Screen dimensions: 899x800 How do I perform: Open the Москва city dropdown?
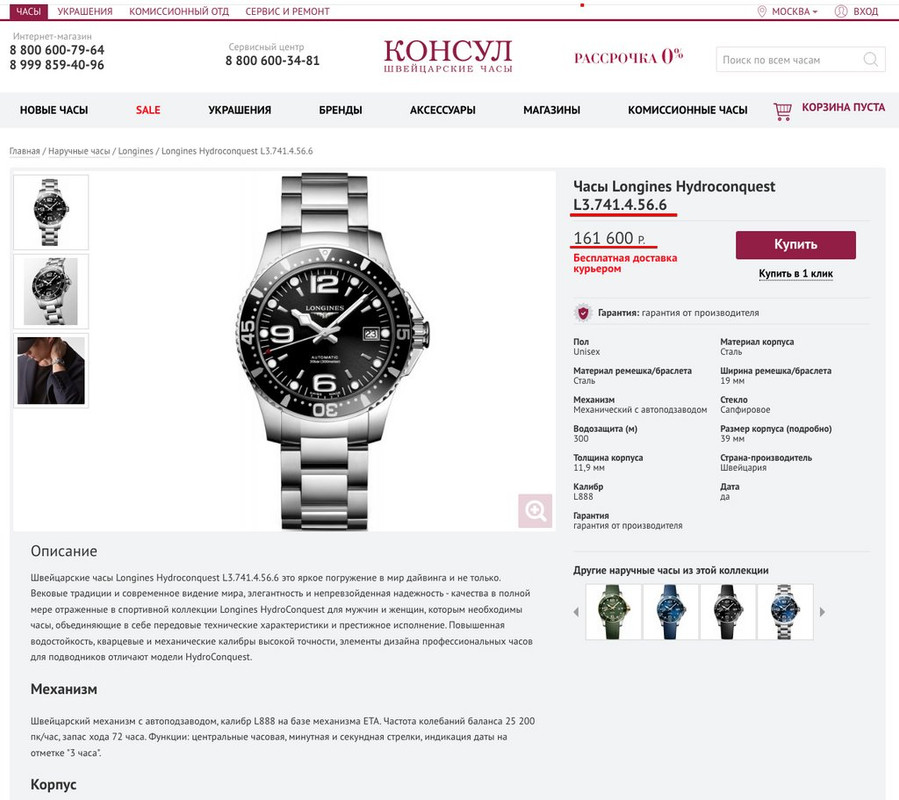794,11
